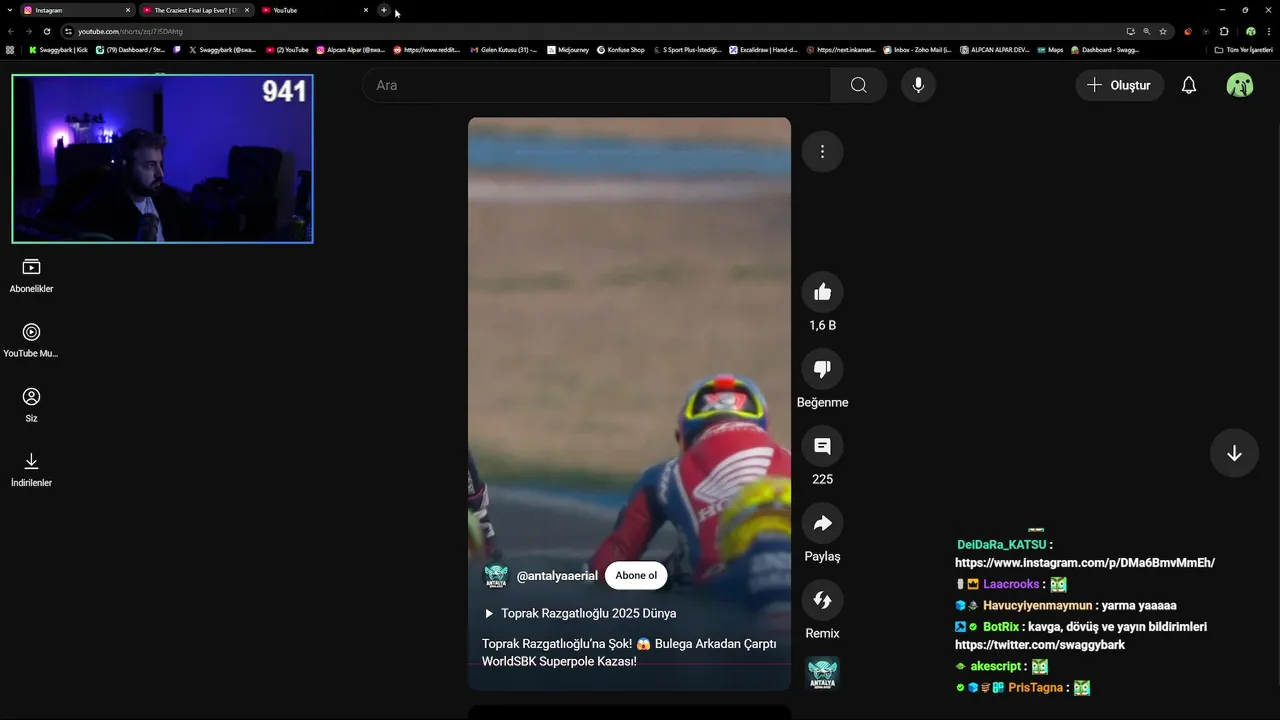Open the (79) Dashboard bookmark
1280x720 pixels.
[131, 49]
